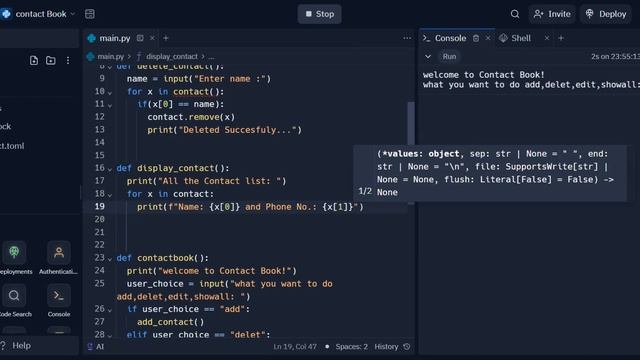Create a new folder with folder icon
Screen dimensions: 640x360
coord(51,60)
